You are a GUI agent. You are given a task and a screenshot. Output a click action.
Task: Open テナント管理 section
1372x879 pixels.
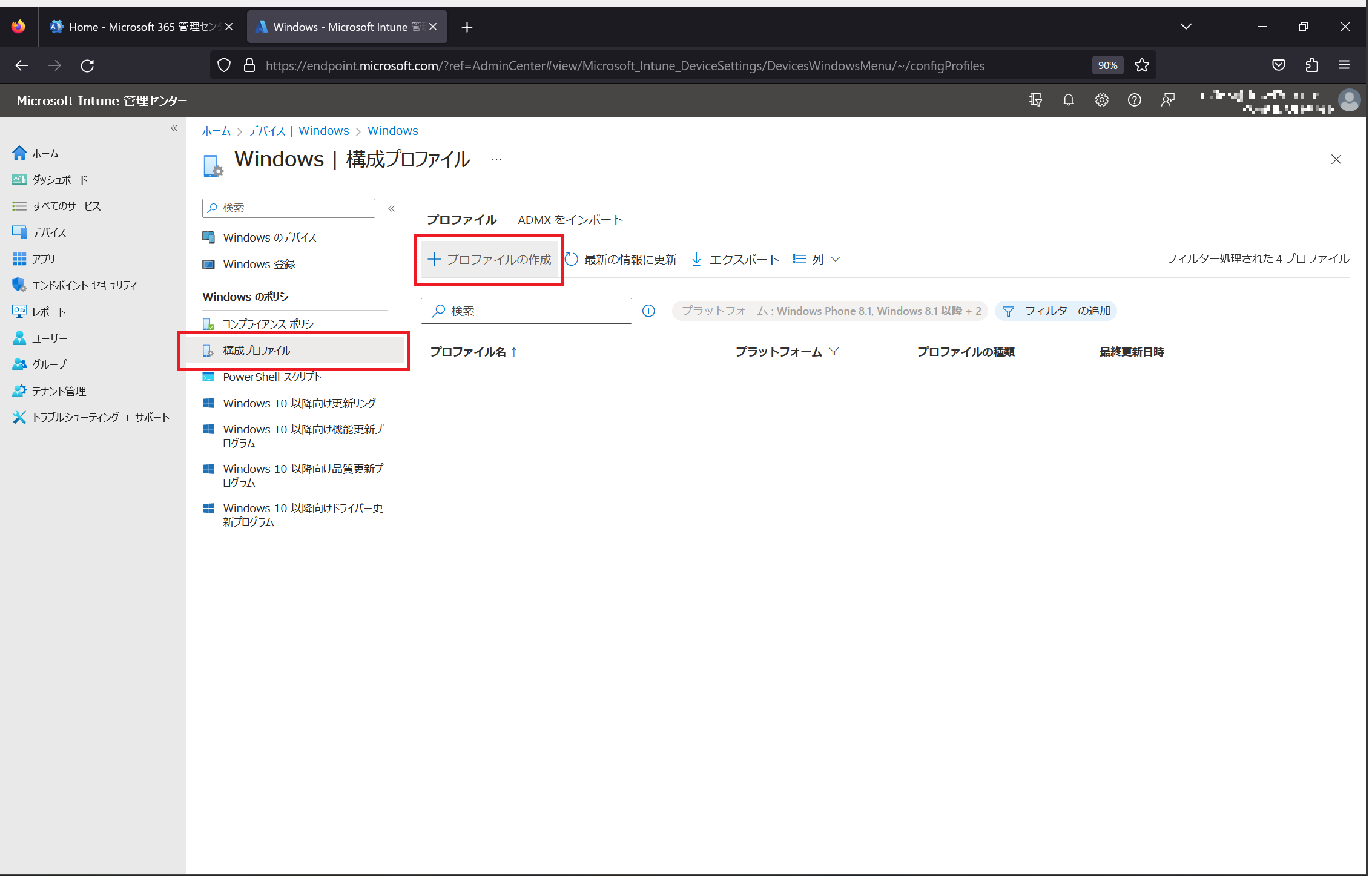(x=50, y=392)
